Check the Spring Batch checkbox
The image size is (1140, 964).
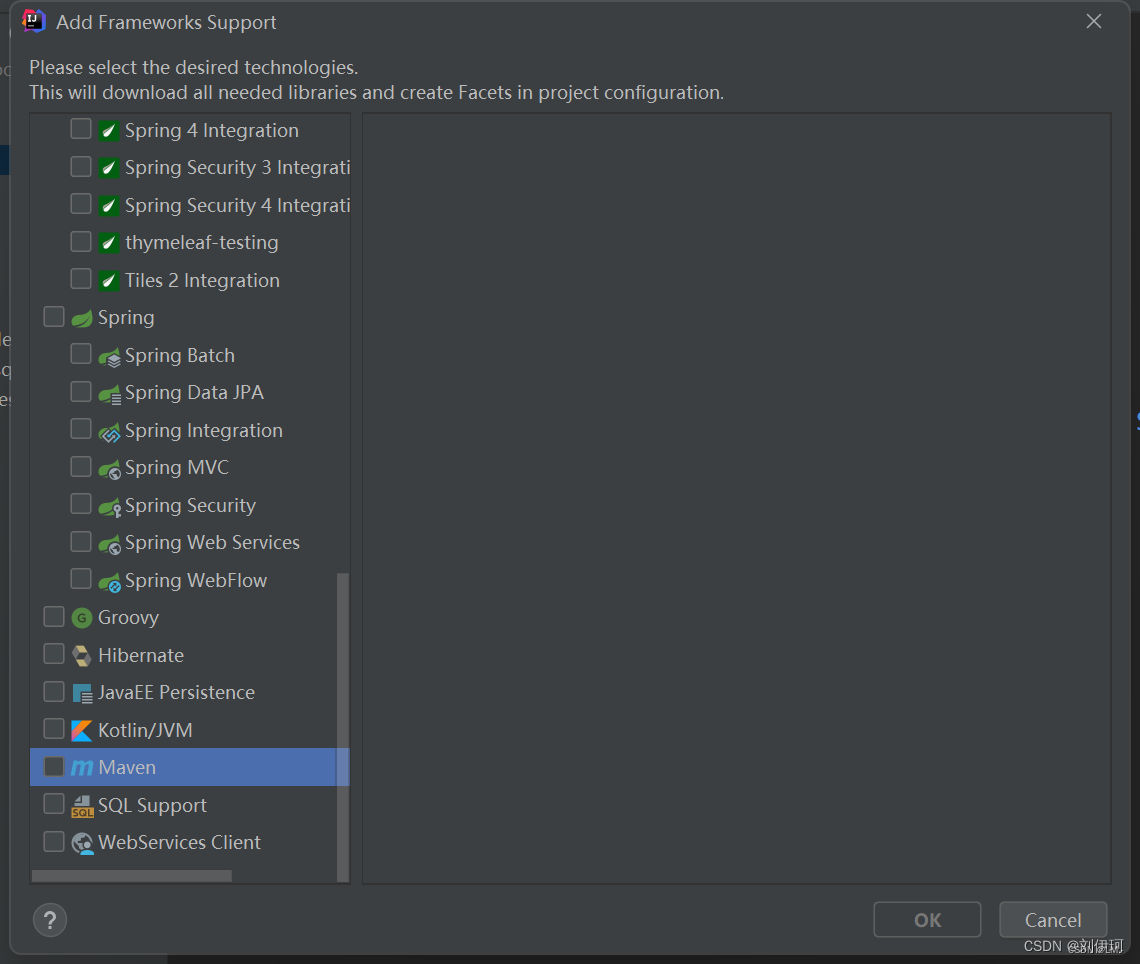tap(81, 354)
